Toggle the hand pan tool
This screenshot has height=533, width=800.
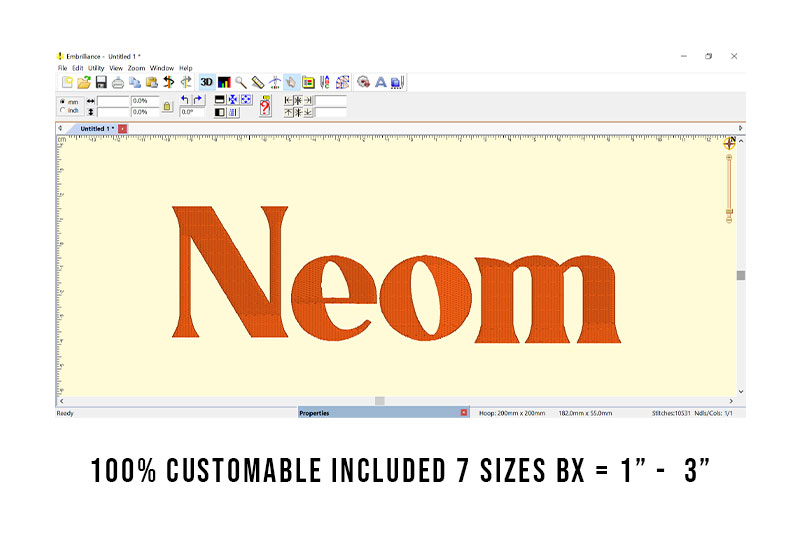pyautogui.click(x=291, y=82)
